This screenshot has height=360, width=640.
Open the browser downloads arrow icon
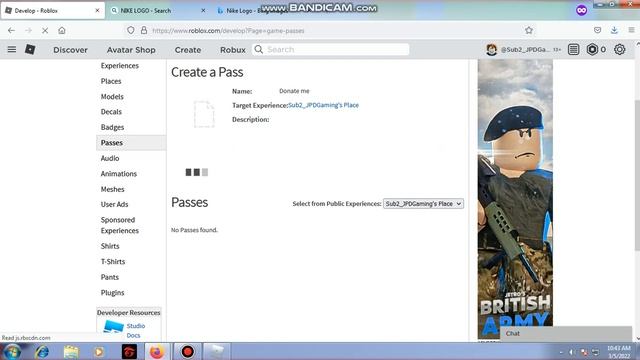click(614, 30)
